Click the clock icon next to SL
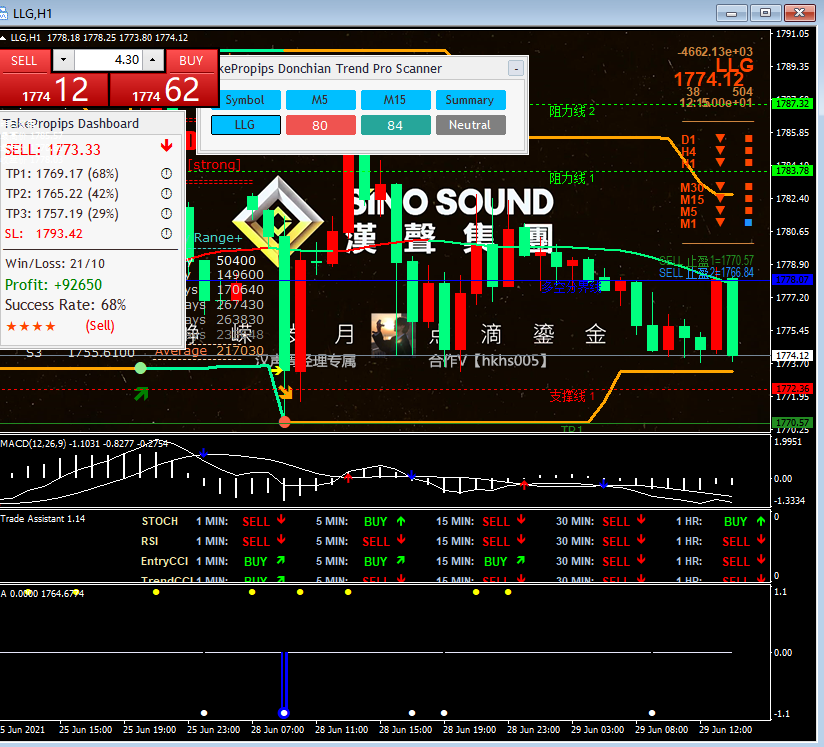 (167, 233)
